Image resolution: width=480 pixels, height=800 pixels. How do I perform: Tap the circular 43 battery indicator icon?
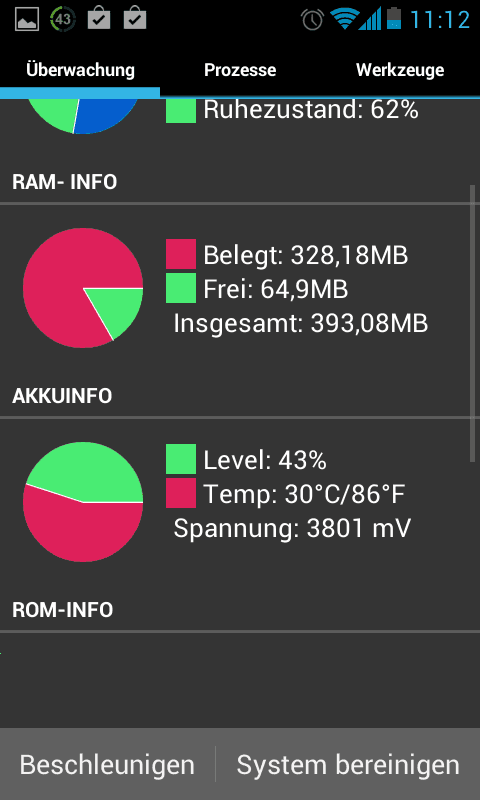pyautogui.click(x=63, y=19)
